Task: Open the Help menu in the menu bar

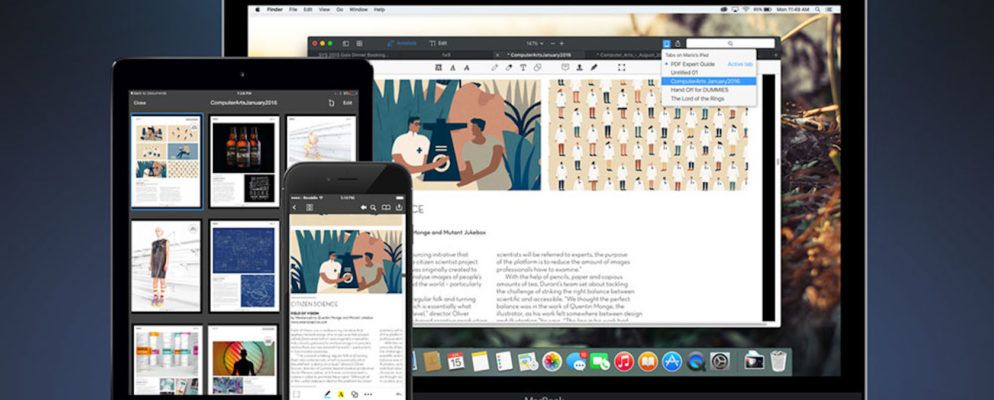Action: point(379,10)
